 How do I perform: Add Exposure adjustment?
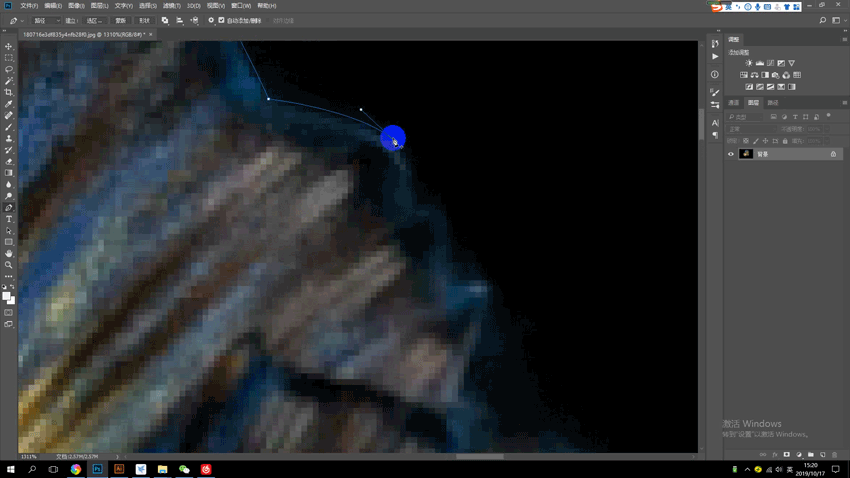pyautogui.click(x=781, y=63)
